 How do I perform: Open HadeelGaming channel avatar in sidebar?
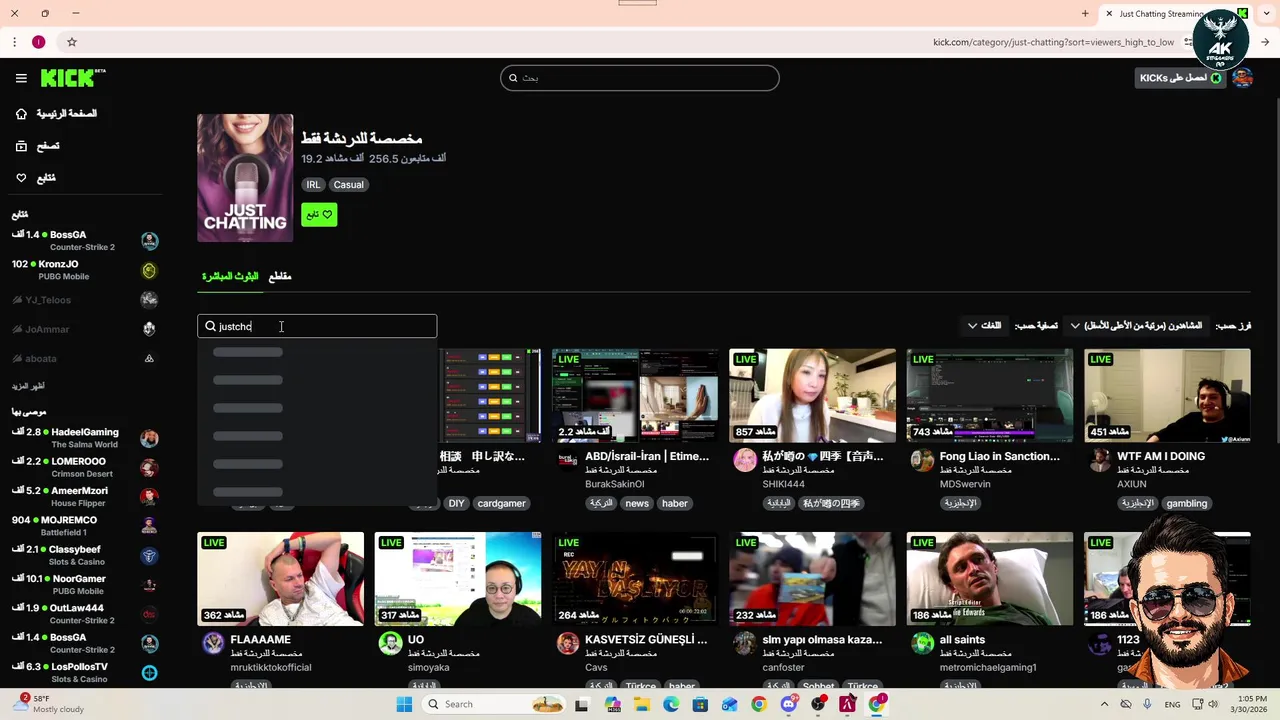tap(149, 438)
